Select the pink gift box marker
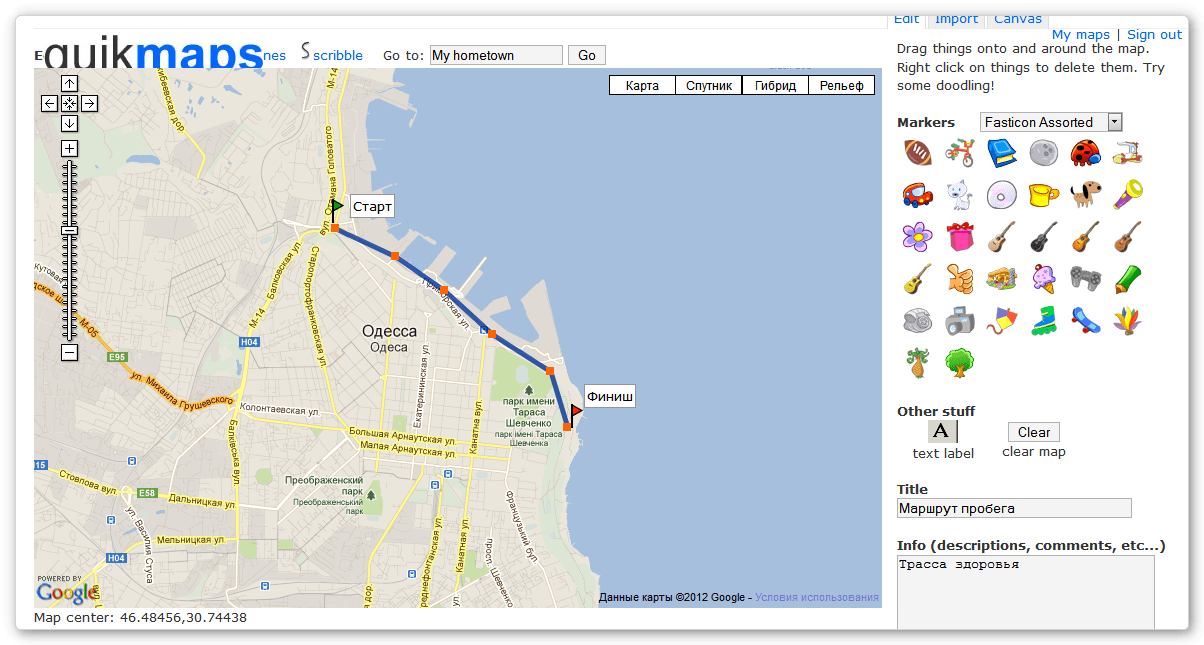 pos(959,237)
